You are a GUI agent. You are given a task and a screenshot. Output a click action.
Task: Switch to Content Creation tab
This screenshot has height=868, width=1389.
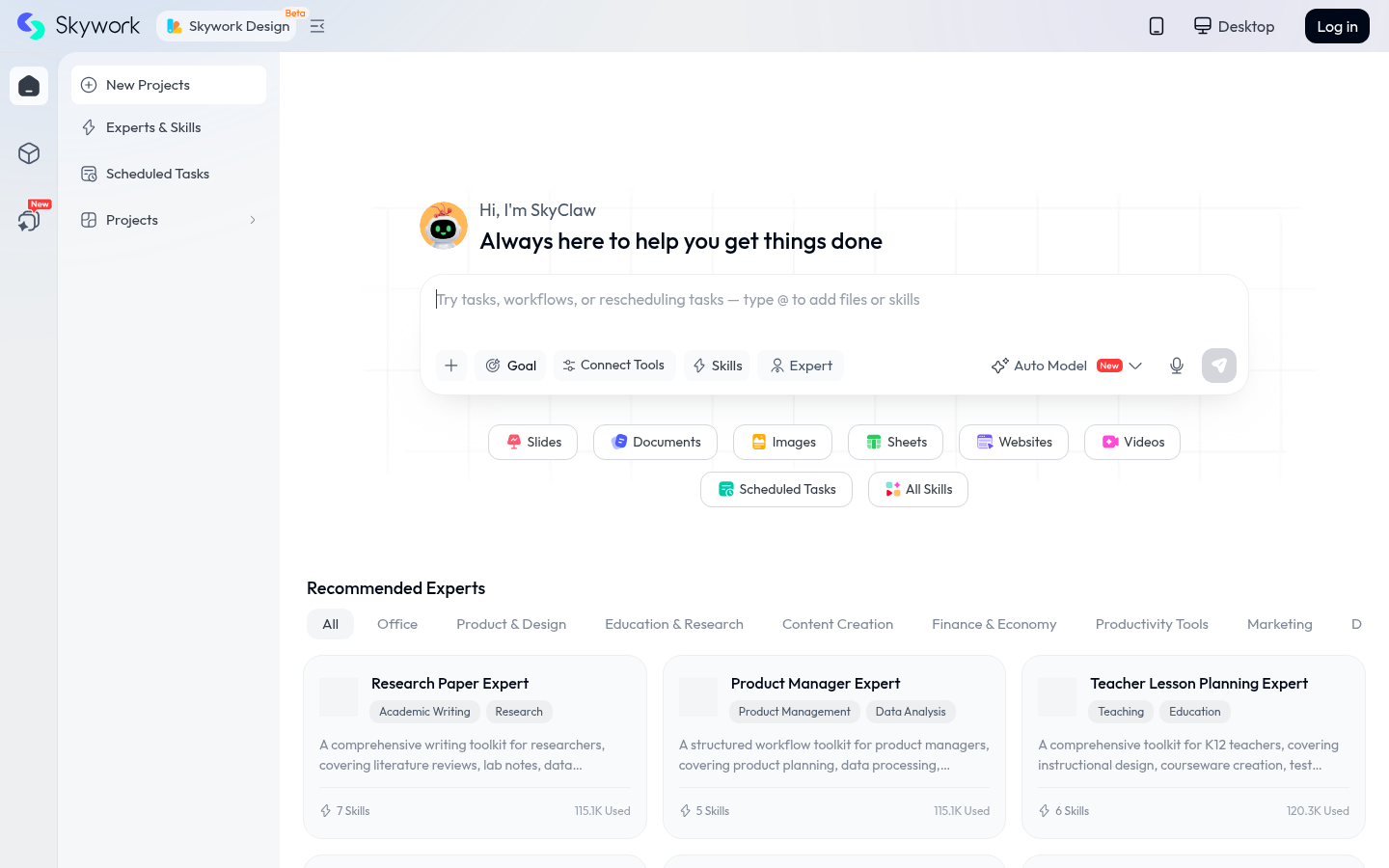point(837,624)
